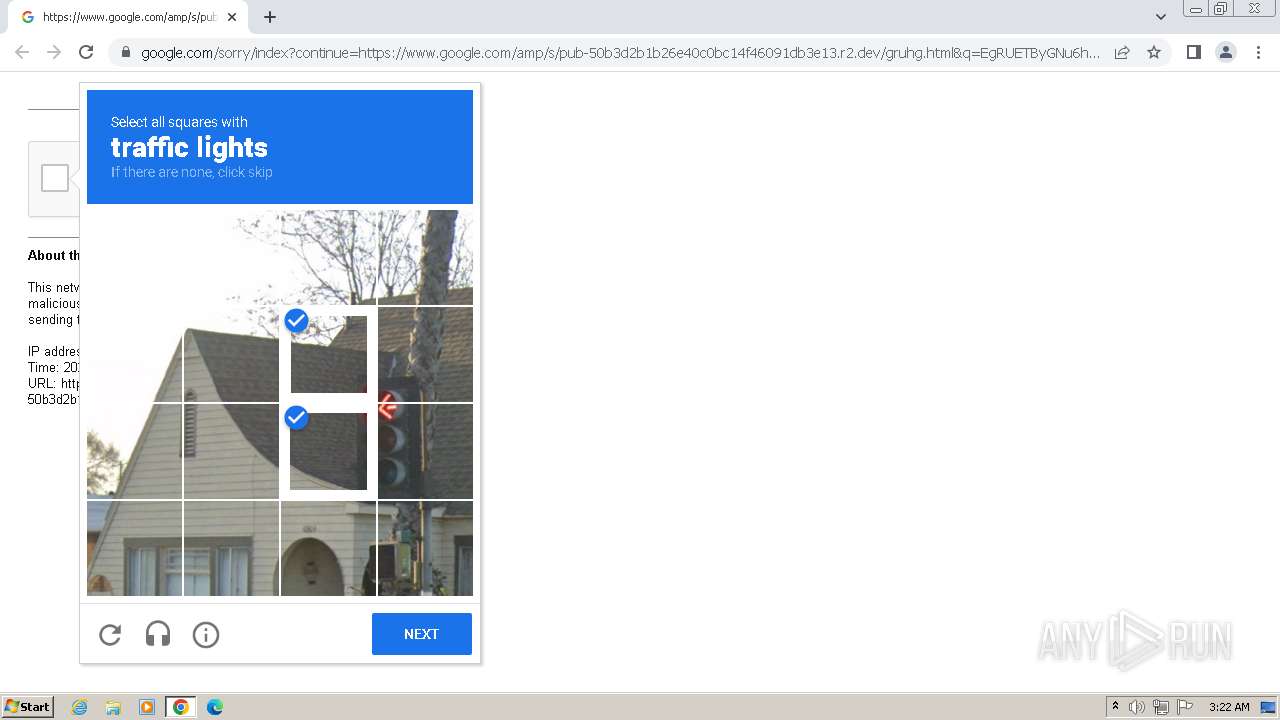Bookmark this page with the star icon
The width and height of the screenshot is (1280, 720).
pyautogui.click(x=1154, y=52)
